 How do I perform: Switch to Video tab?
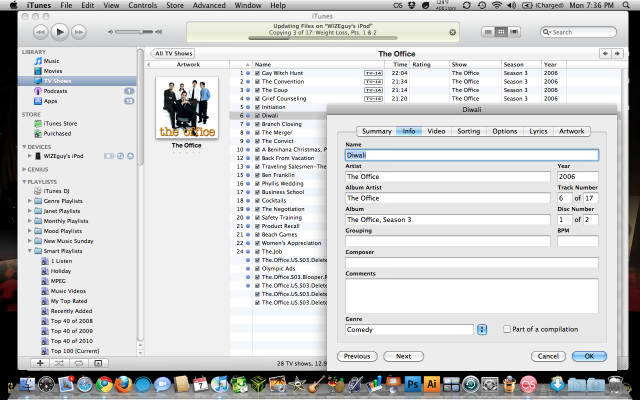tap(436, 131)
